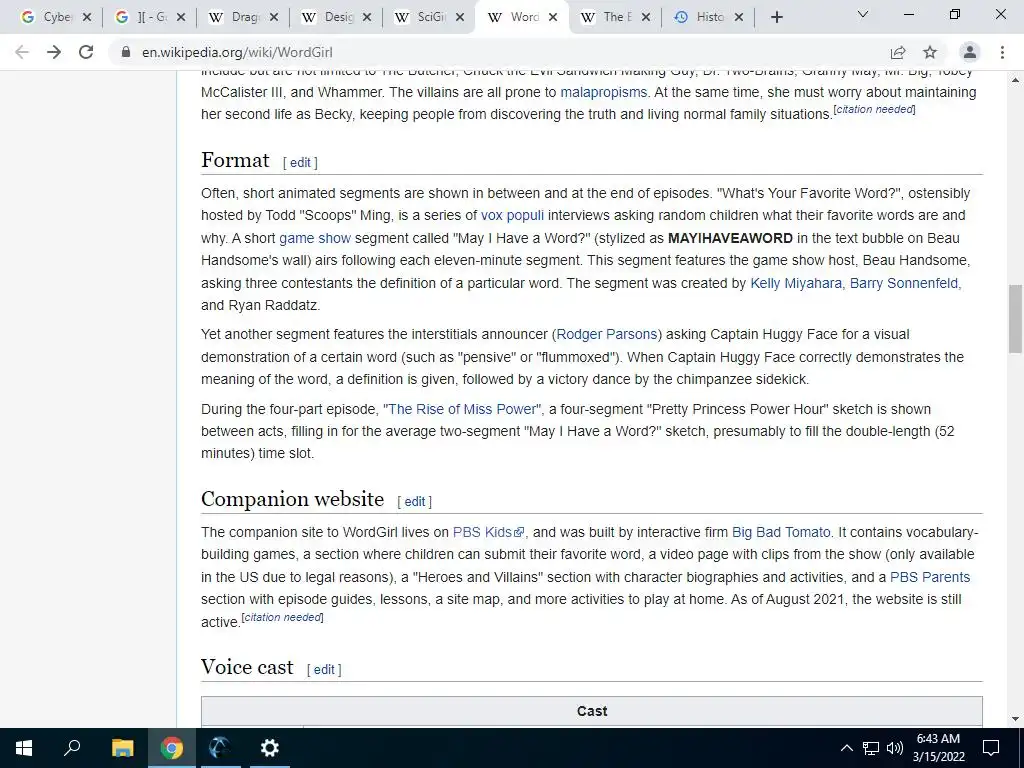
Task: Open File Explorer from taskbar
Action: coord(122,748)
